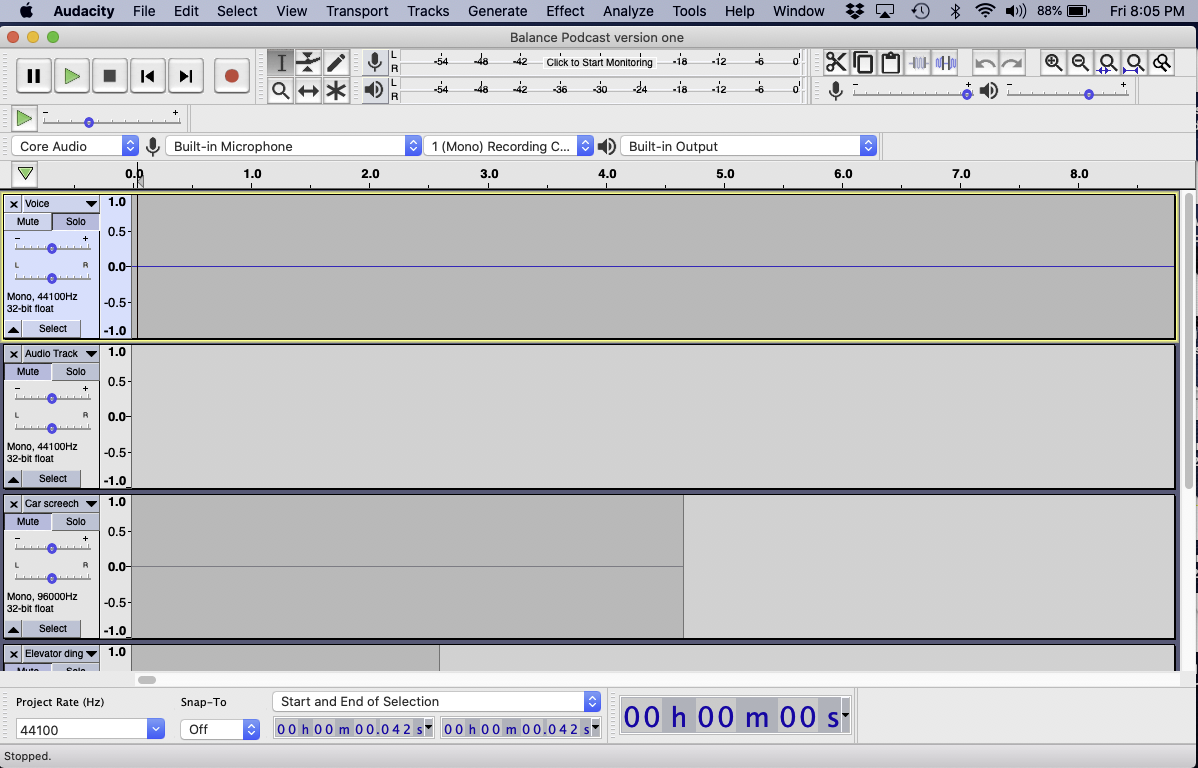Click the Zoom Toggle icon
The image size is (1198, 768).
(x=1162, y=63)
